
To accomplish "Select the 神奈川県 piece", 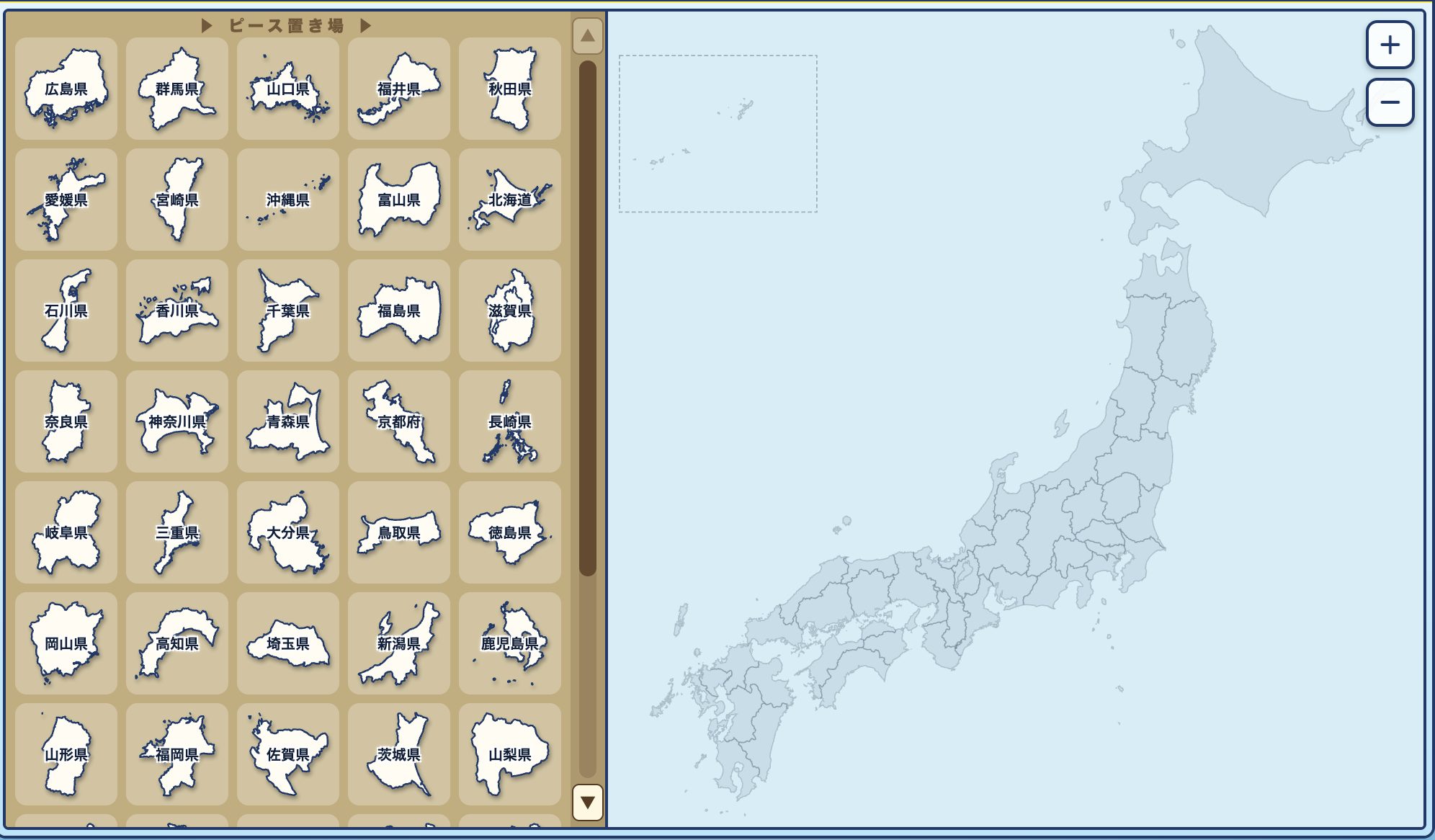I will click(177, 421).
